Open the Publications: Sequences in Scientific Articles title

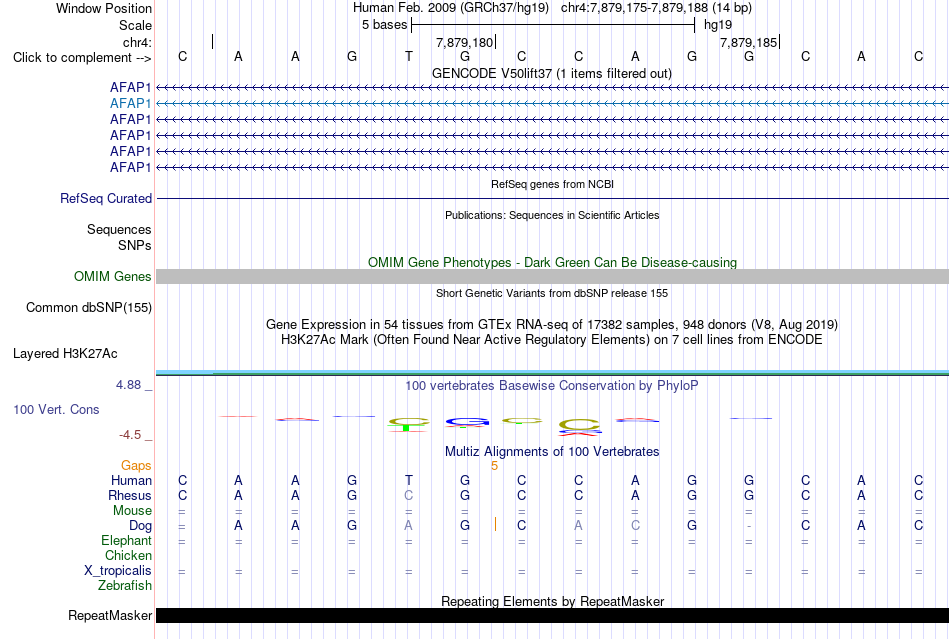tap(552, 215)
